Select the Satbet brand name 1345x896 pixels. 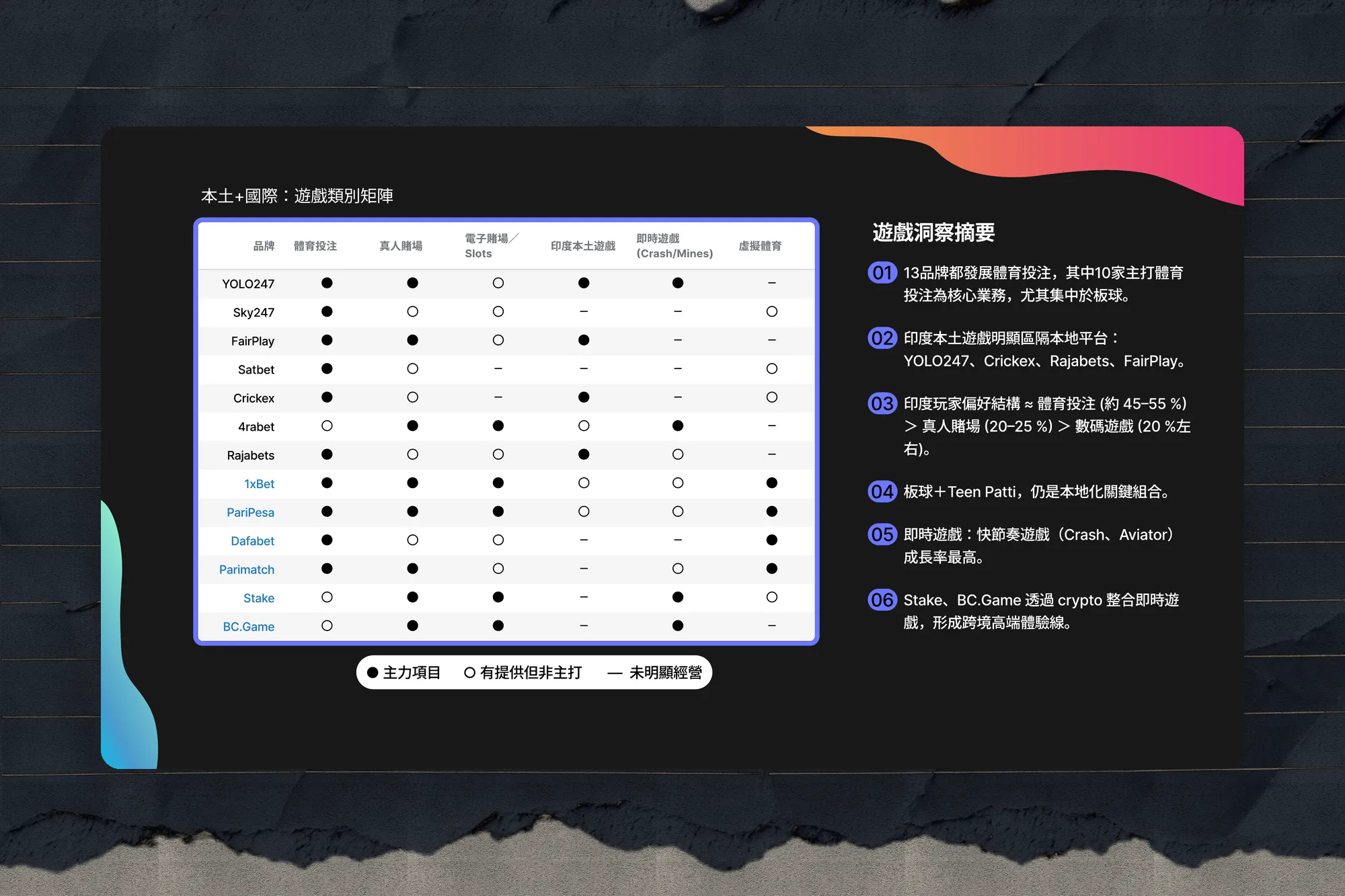(x=256, y=370)
